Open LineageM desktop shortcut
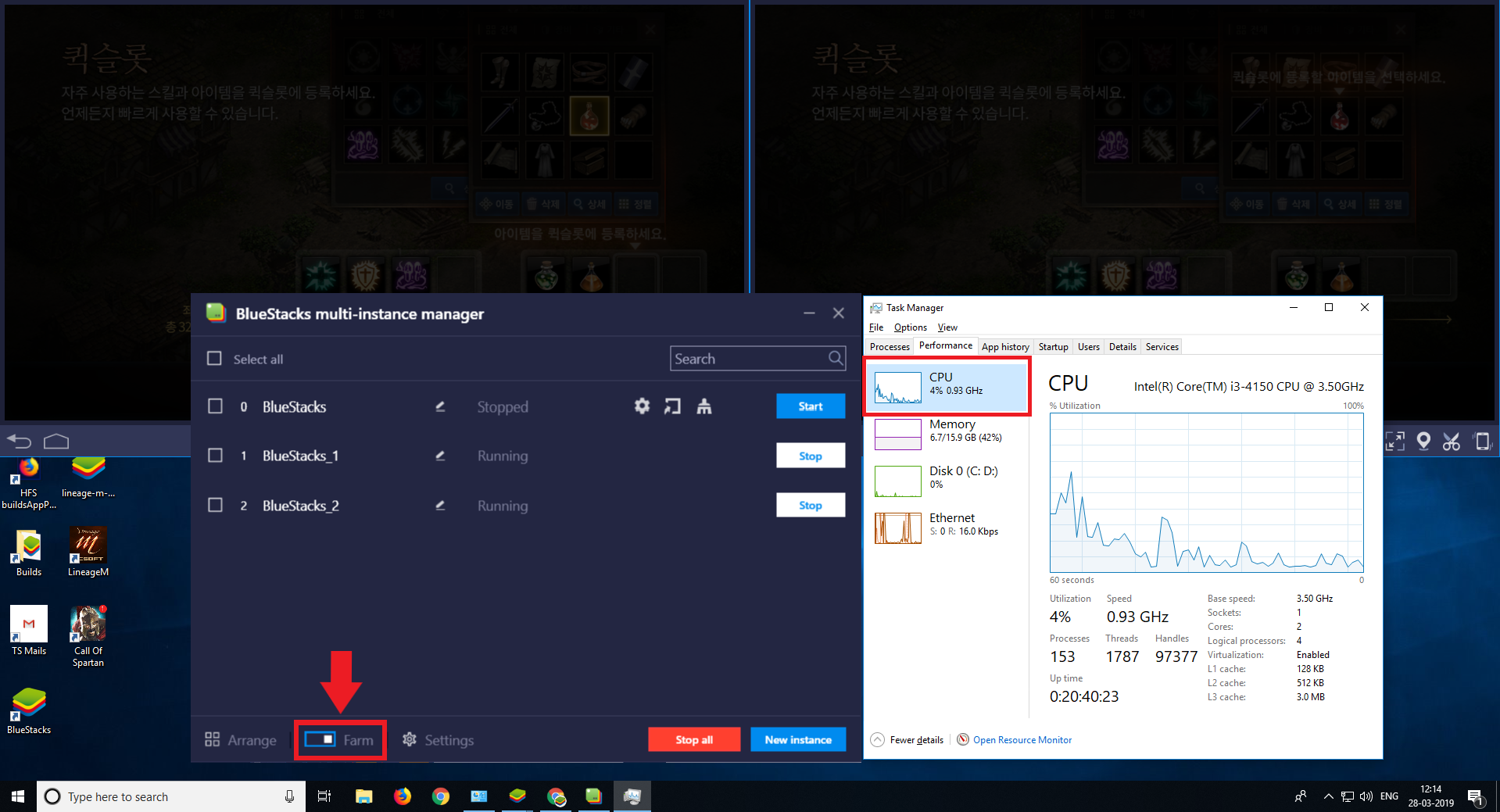The image size is (1500, 812). 88,552
